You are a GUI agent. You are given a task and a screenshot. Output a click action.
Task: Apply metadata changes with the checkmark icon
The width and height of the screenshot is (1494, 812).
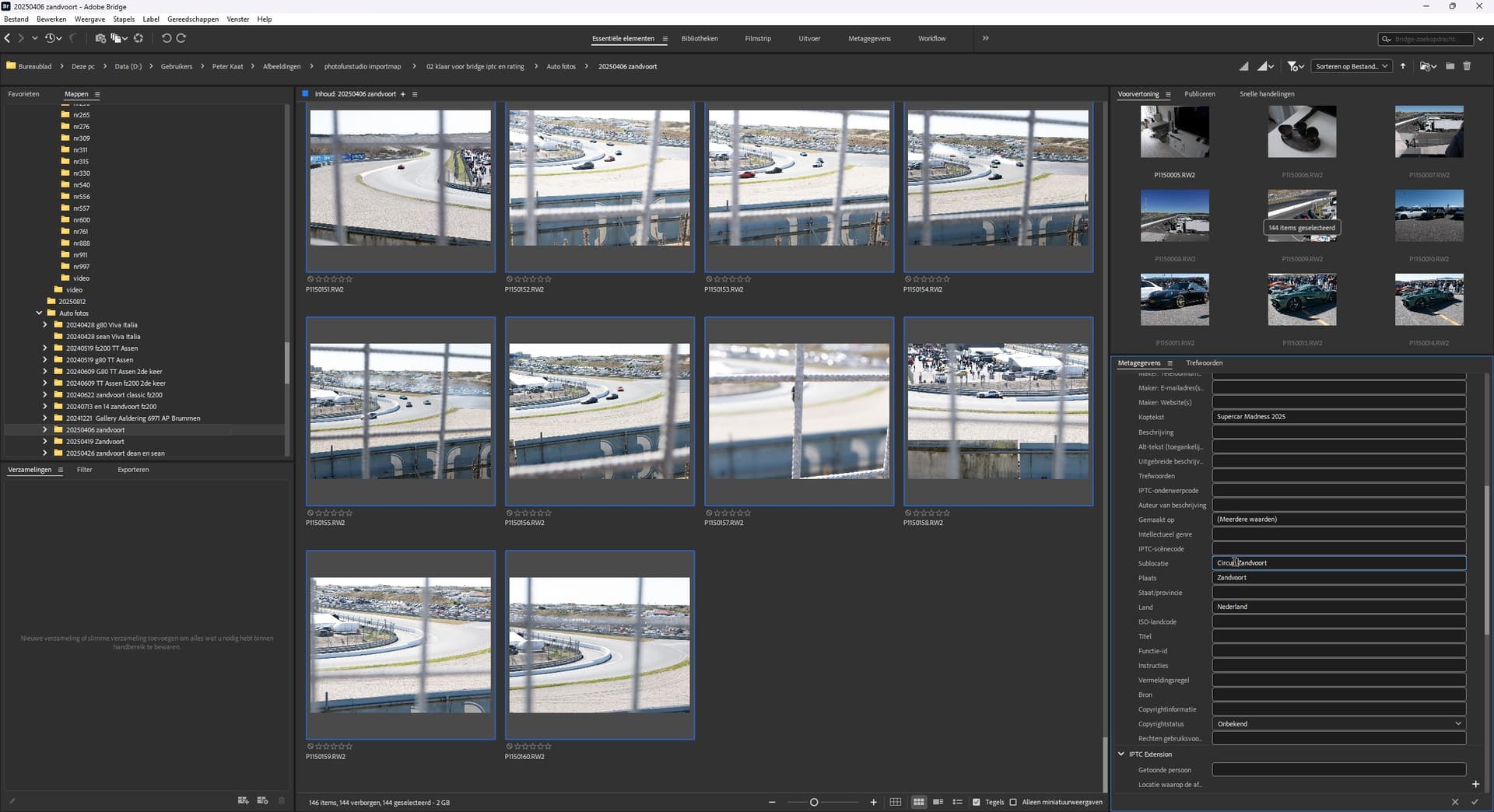pos(1475,802)
